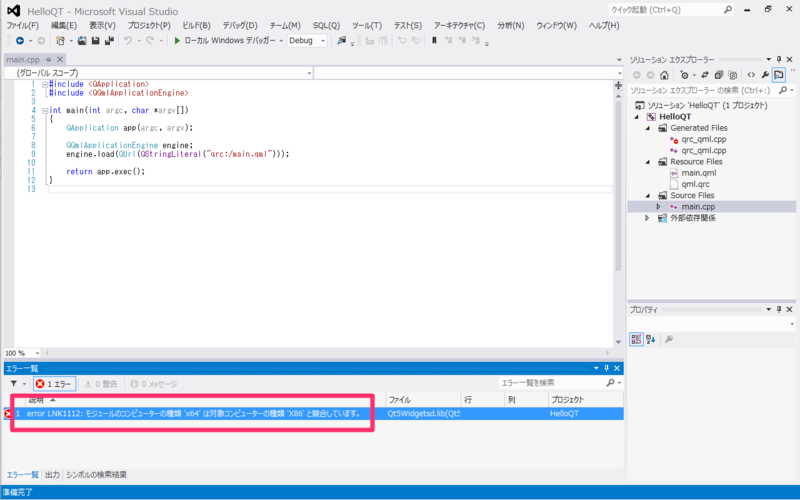
Task: Open the ファイル(F) menu
Action: point(22,25)
